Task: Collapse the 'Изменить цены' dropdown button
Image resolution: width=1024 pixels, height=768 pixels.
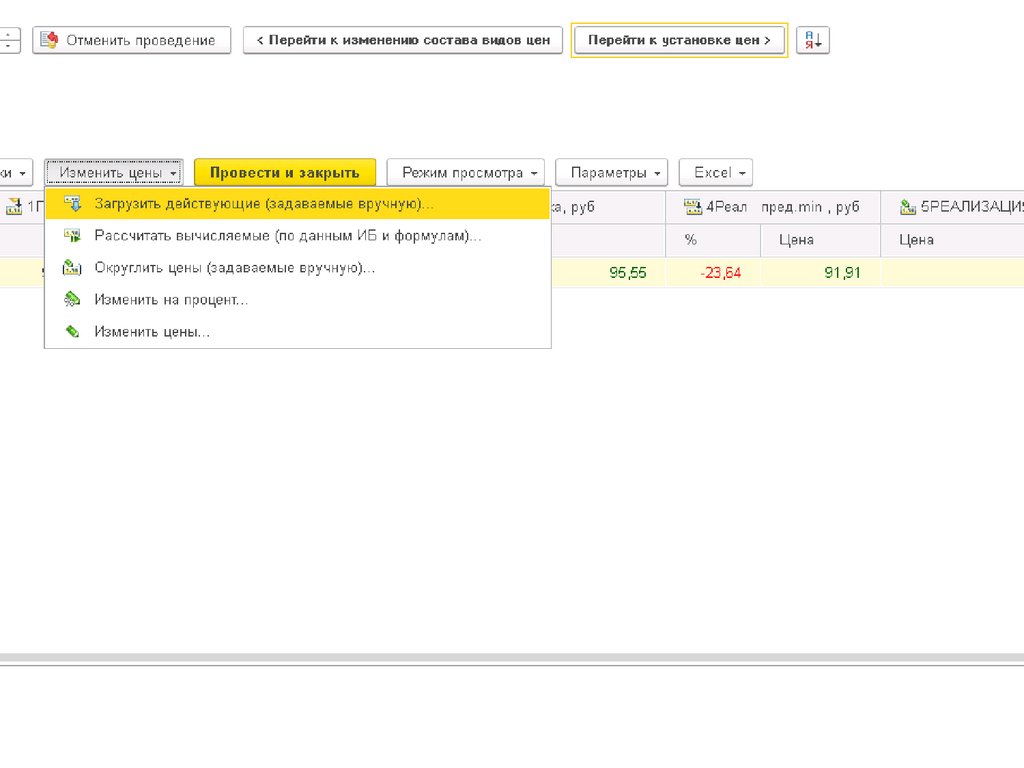Action: pyautogui.click(x=113, y=172)
